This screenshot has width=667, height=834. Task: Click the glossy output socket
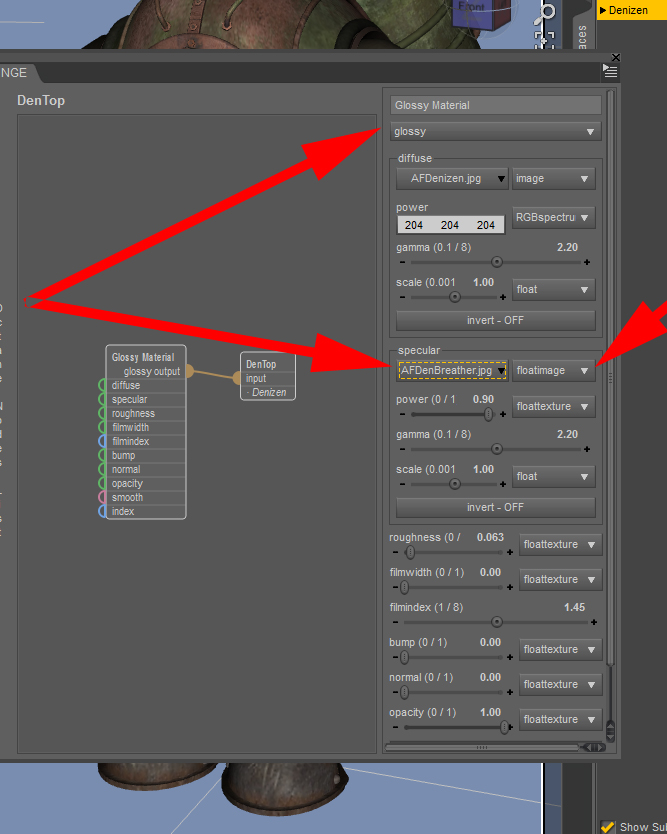pos(189,371)
